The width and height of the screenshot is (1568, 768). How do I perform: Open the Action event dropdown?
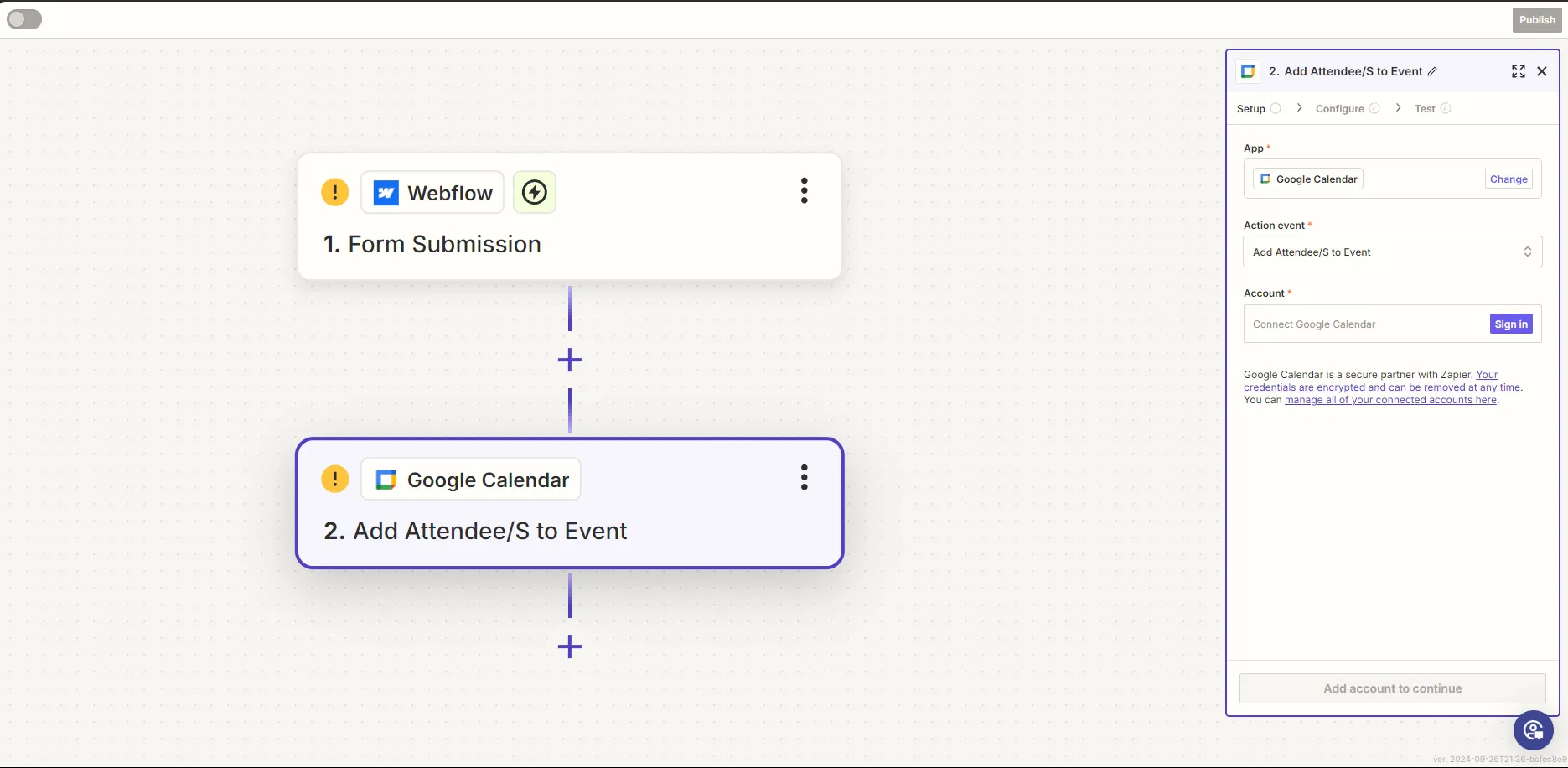(x=1393, y=252)
